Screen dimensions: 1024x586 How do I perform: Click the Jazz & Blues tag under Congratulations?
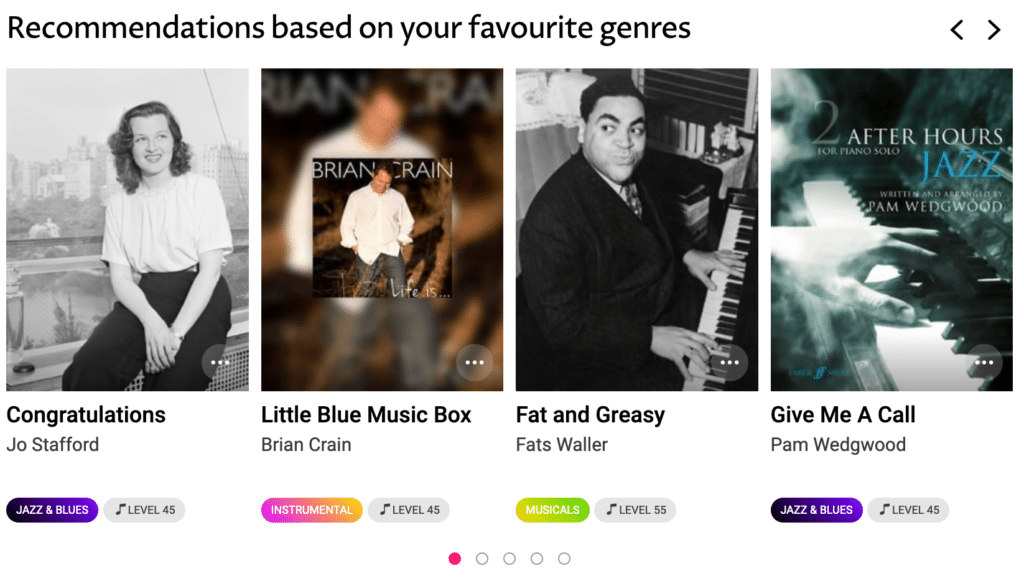click(x=52, y=510)
